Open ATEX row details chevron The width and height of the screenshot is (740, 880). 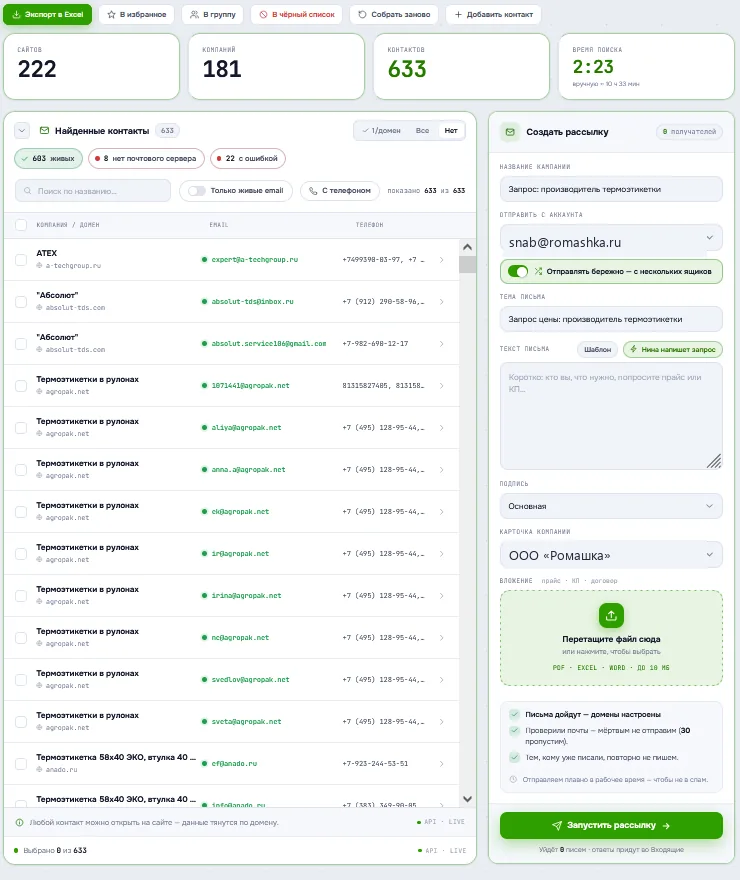pos(442,259)
